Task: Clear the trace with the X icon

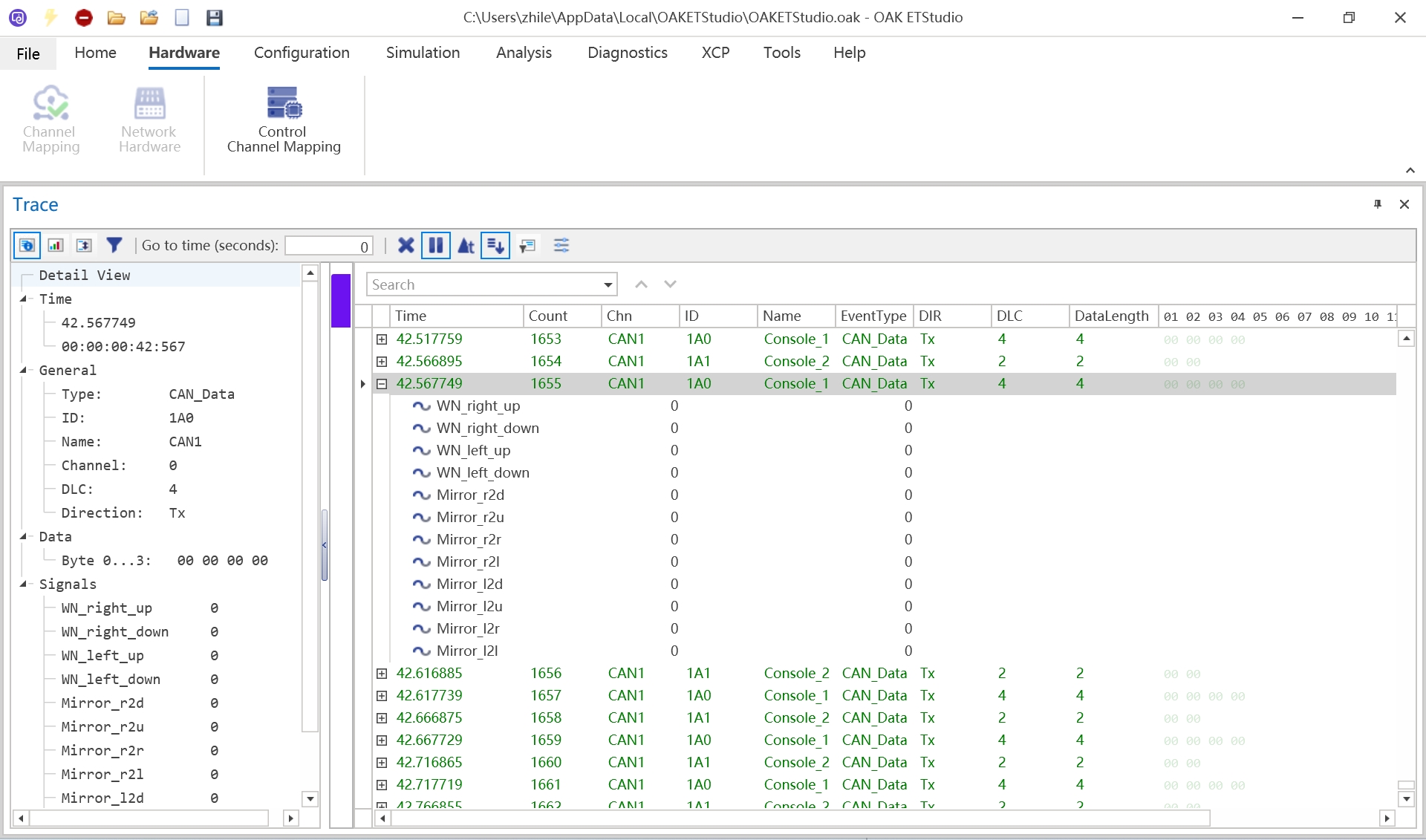Action: 406,245
